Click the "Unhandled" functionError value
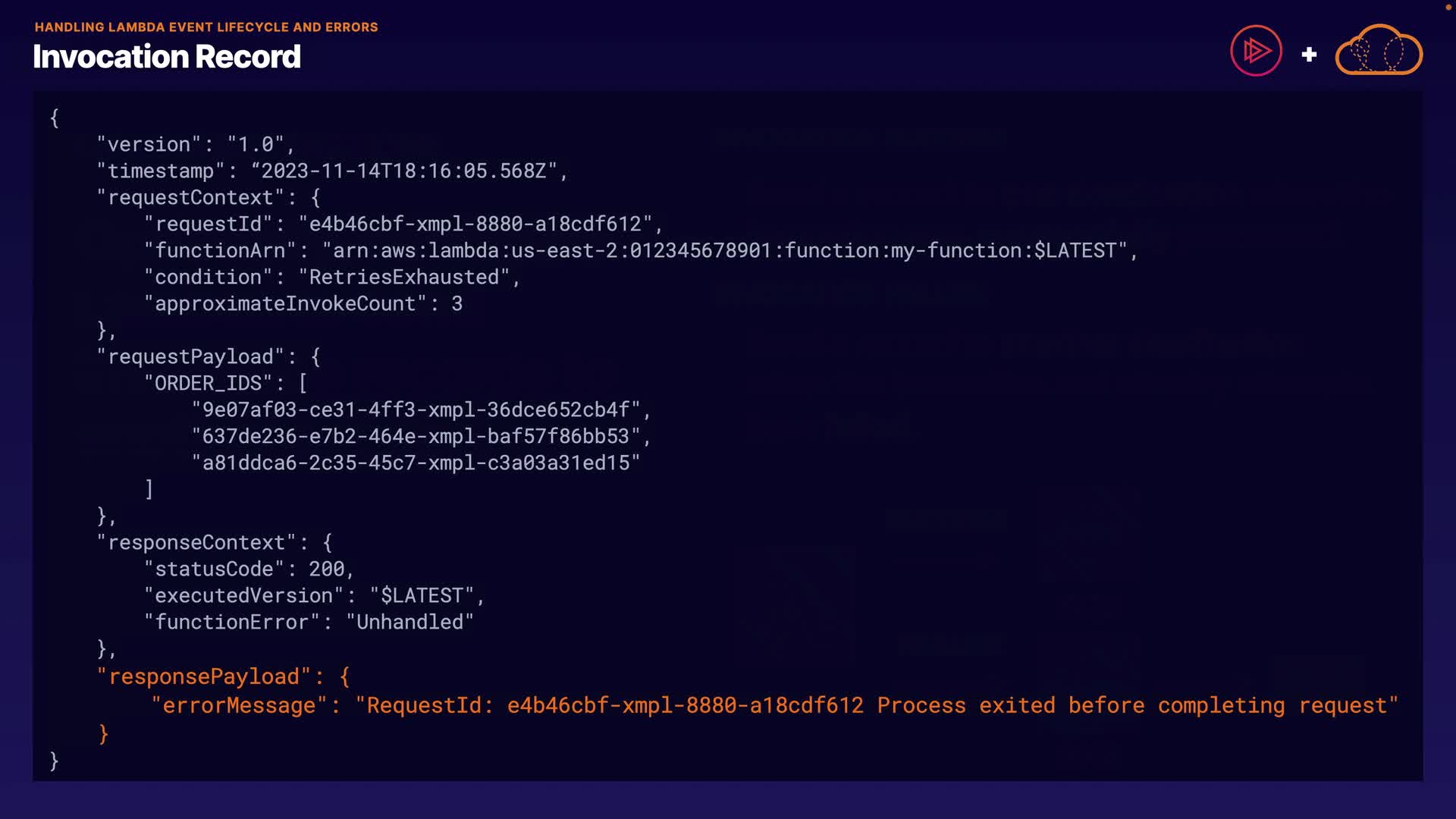The width and height of the screenshot is (1456, 819). tap(409, 623)
